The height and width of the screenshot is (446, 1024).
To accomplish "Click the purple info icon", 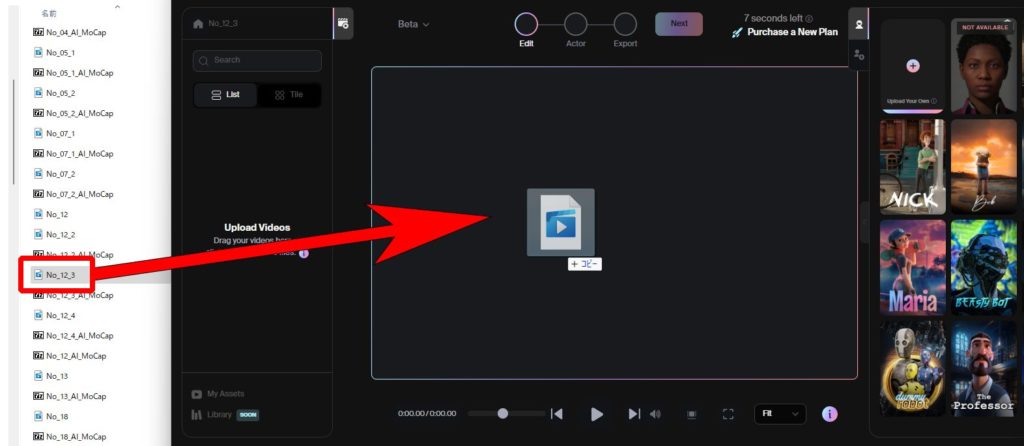I will coord(830,414).
